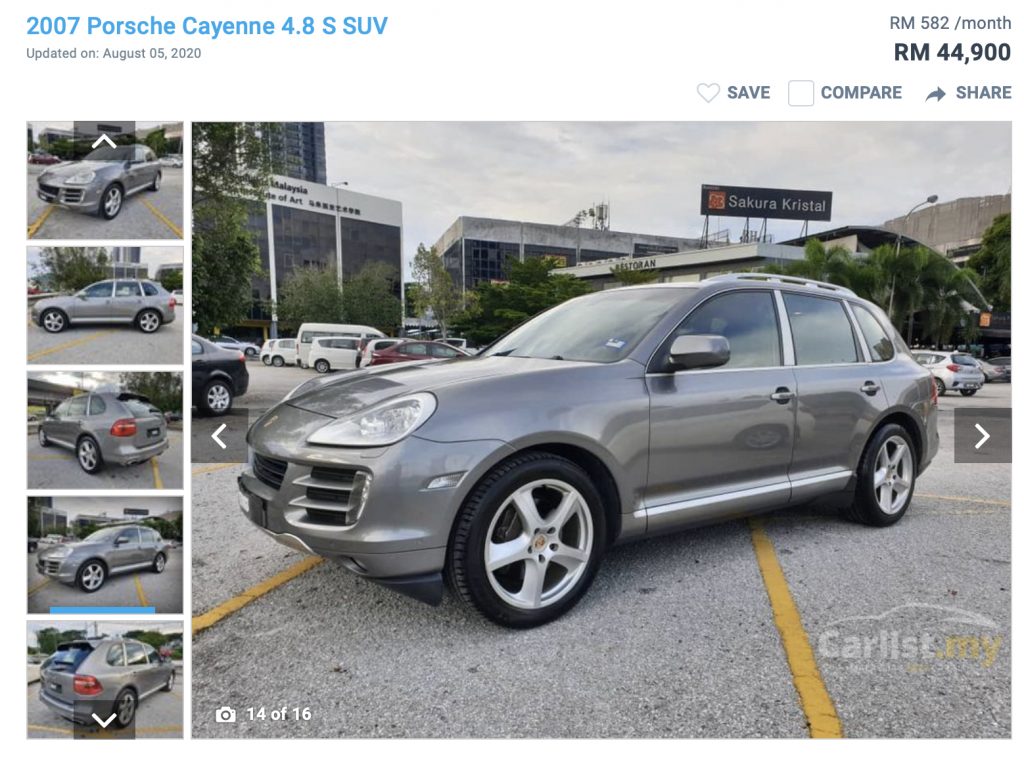Click the COMPARE label
1024x758 pixels.
[x=861, y=93]
